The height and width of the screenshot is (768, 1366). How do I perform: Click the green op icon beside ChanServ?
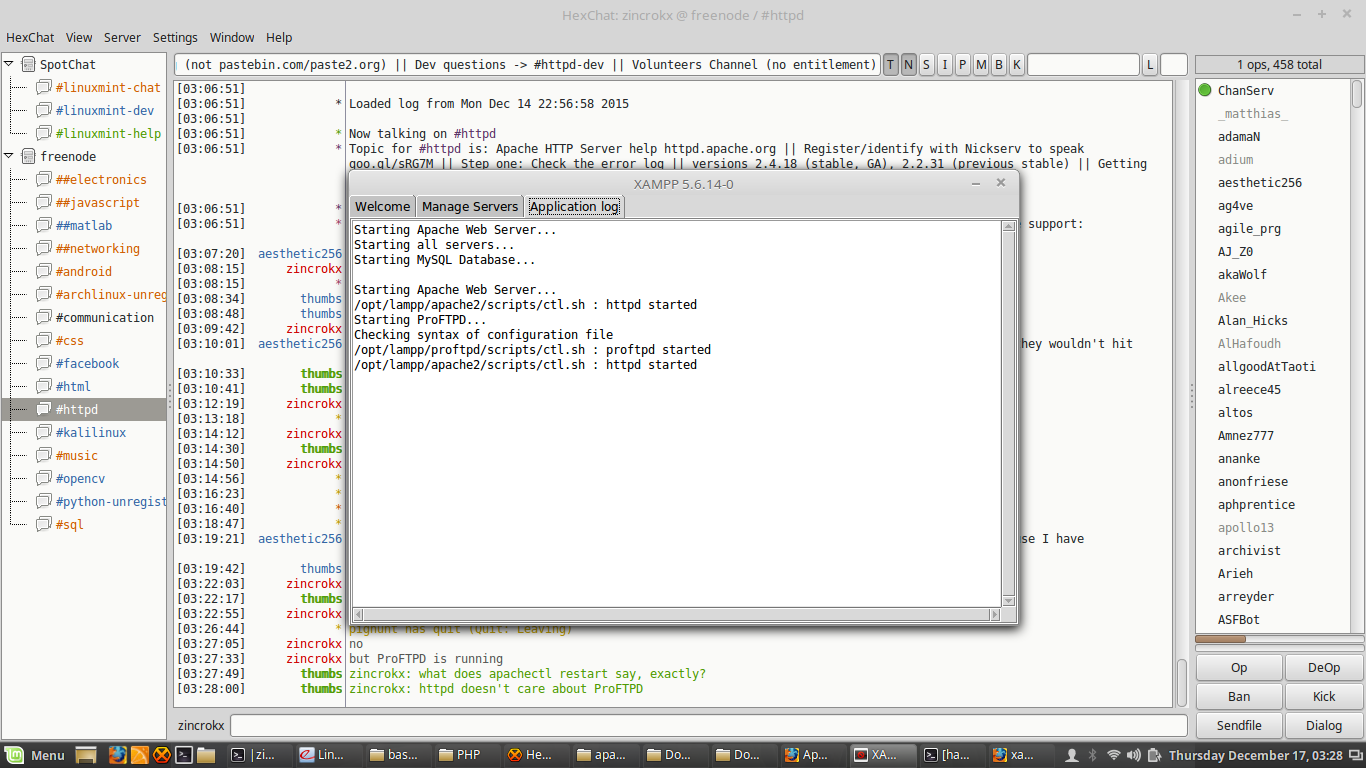tap(1205, 90)
